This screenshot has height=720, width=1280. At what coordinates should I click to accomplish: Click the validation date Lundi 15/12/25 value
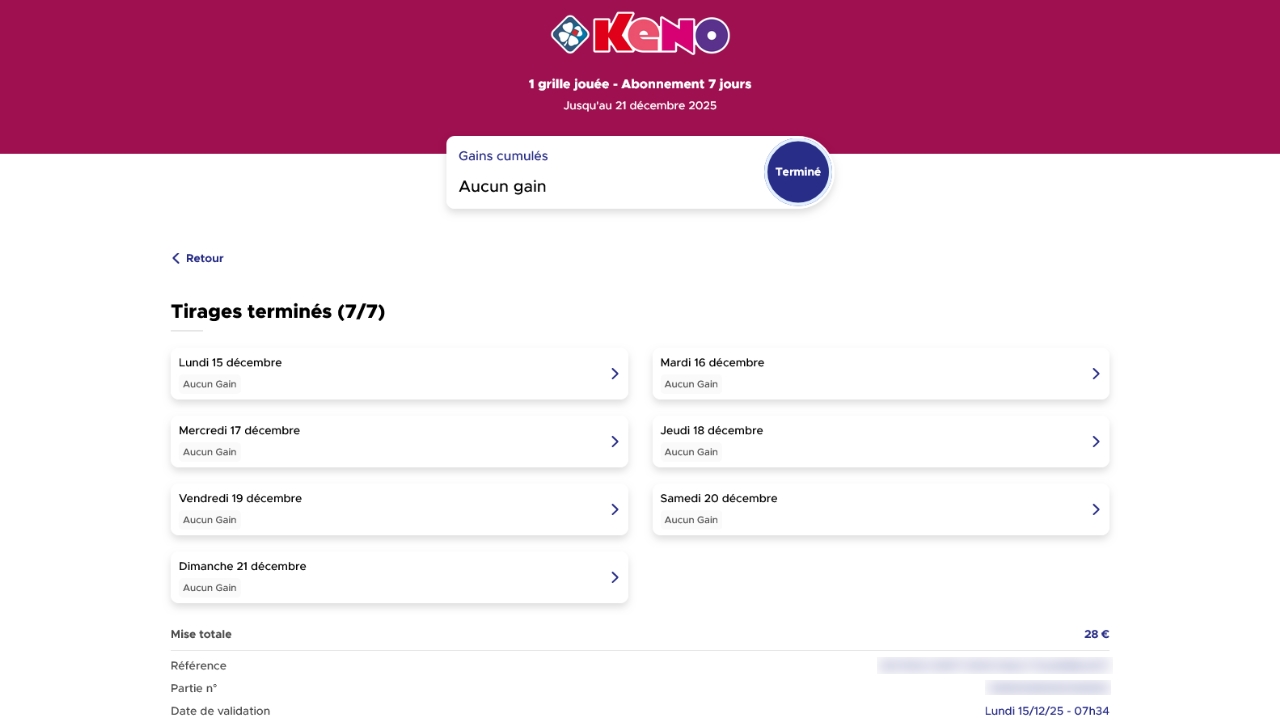1046,711
